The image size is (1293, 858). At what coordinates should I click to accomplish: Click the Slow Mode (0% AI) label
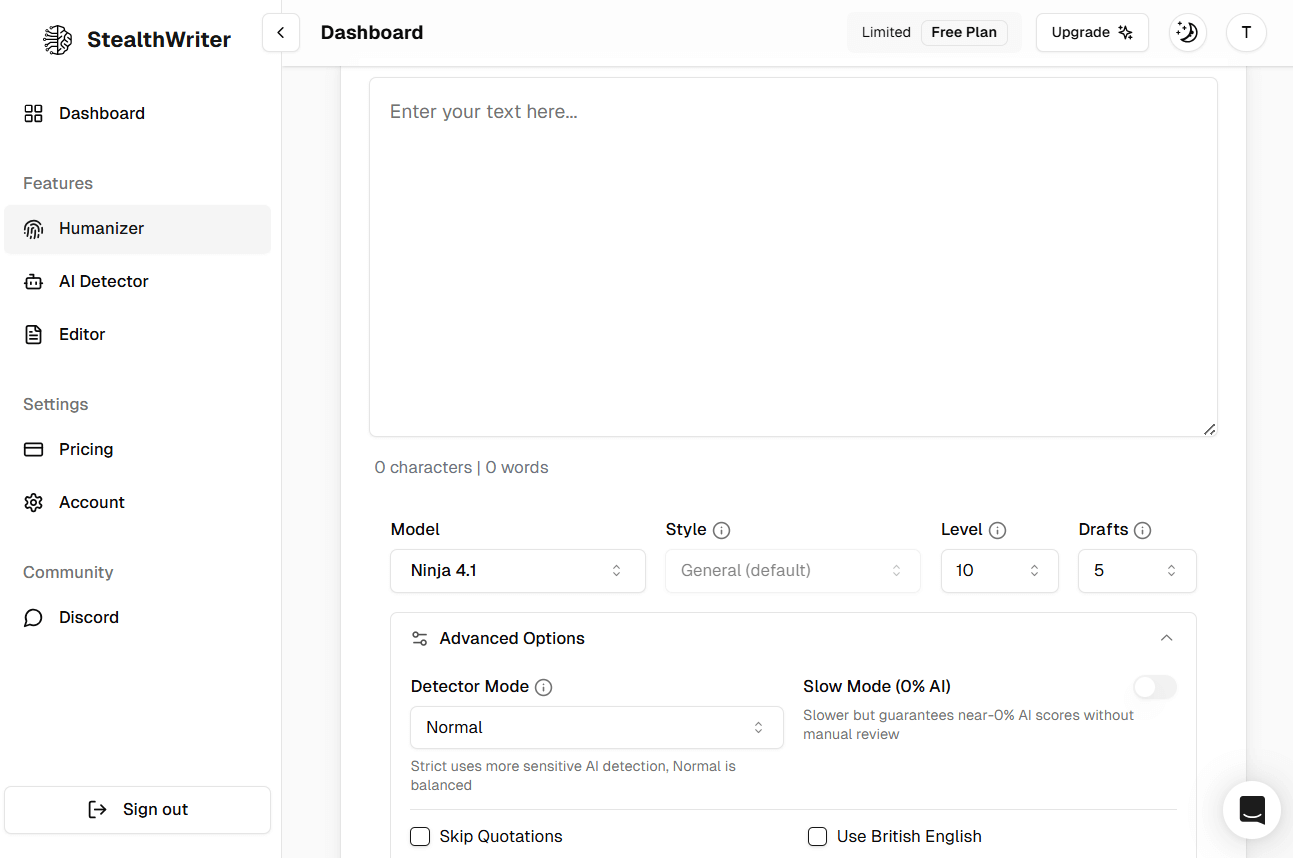tap(877, 686)
